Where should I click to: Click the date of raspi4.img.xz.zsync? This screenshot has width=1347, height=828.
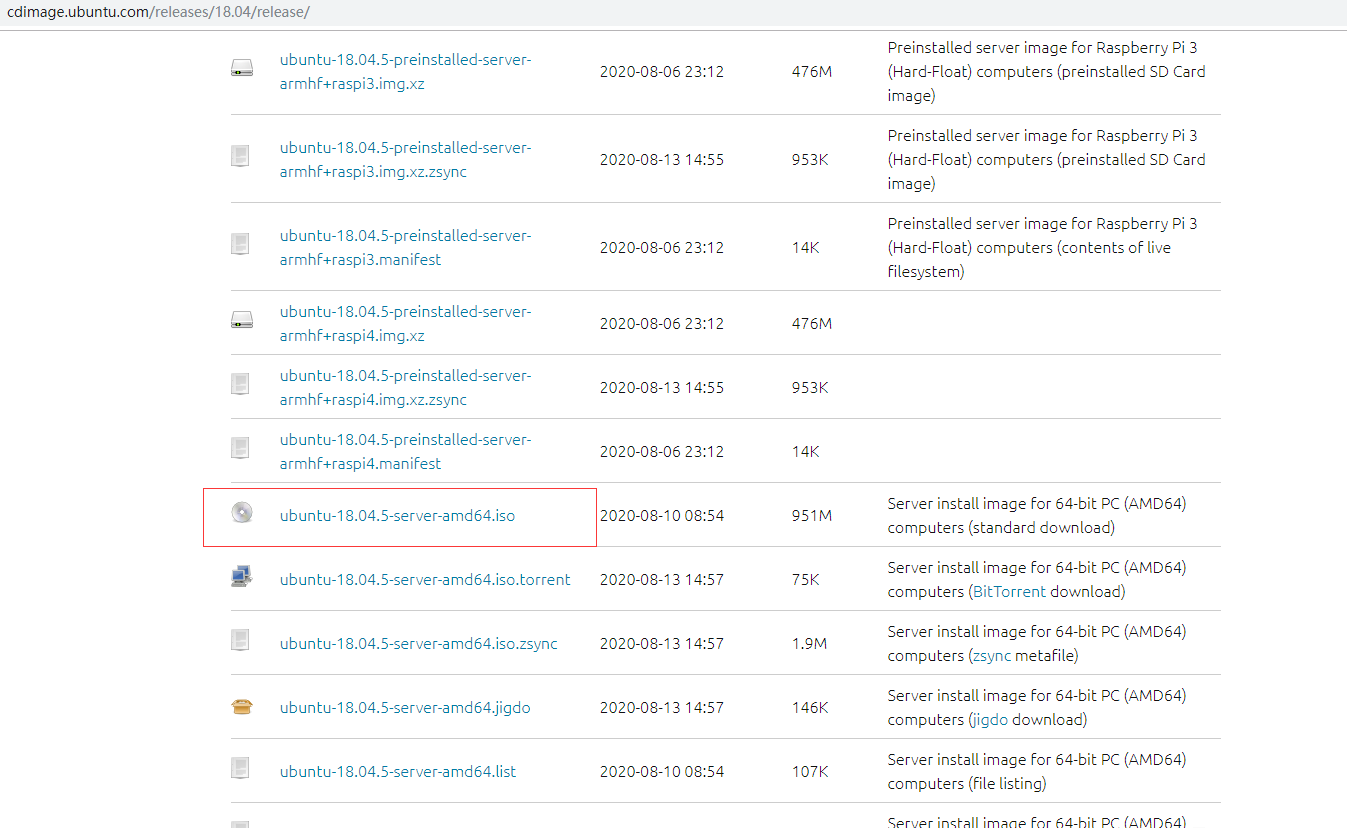point(662,388)
